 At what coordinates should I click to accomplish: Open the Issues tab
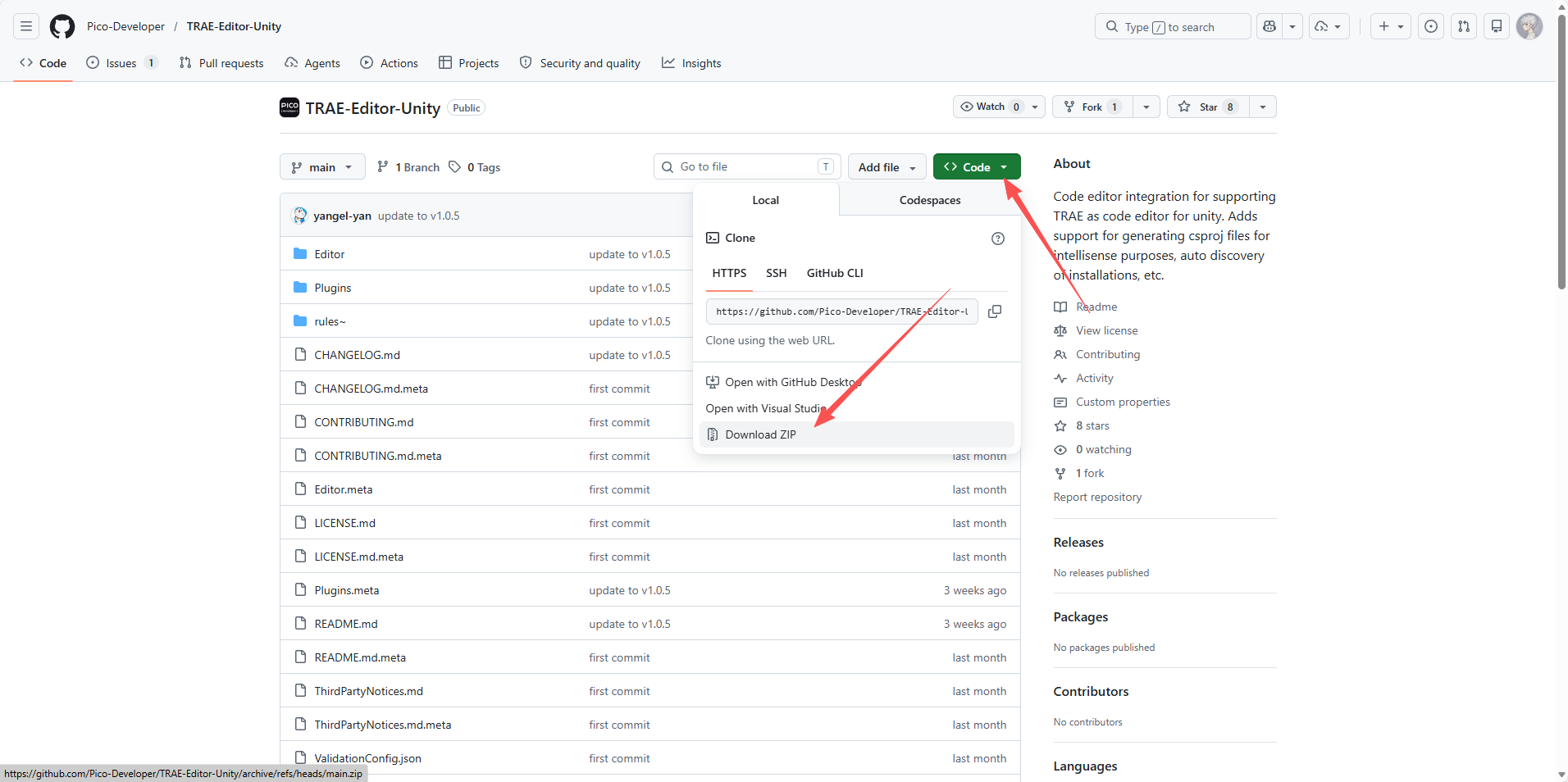tap(122, 63)
